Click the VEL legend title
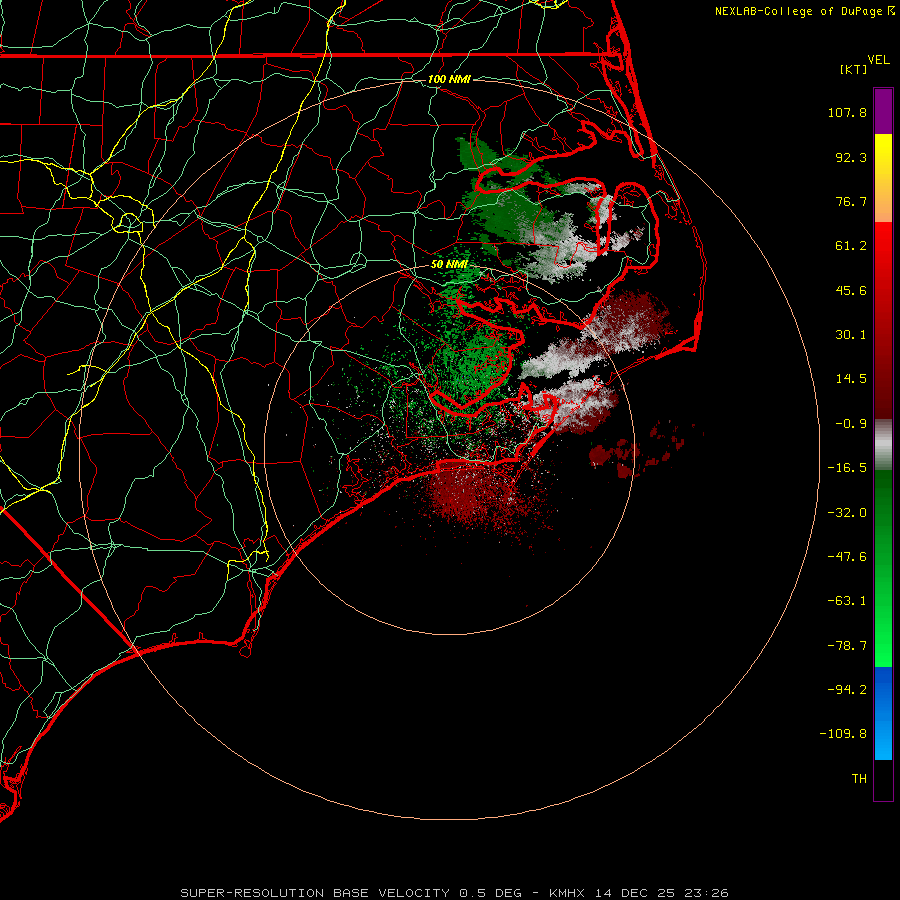This screenshot has height=900, width=900. pos(878,59)
